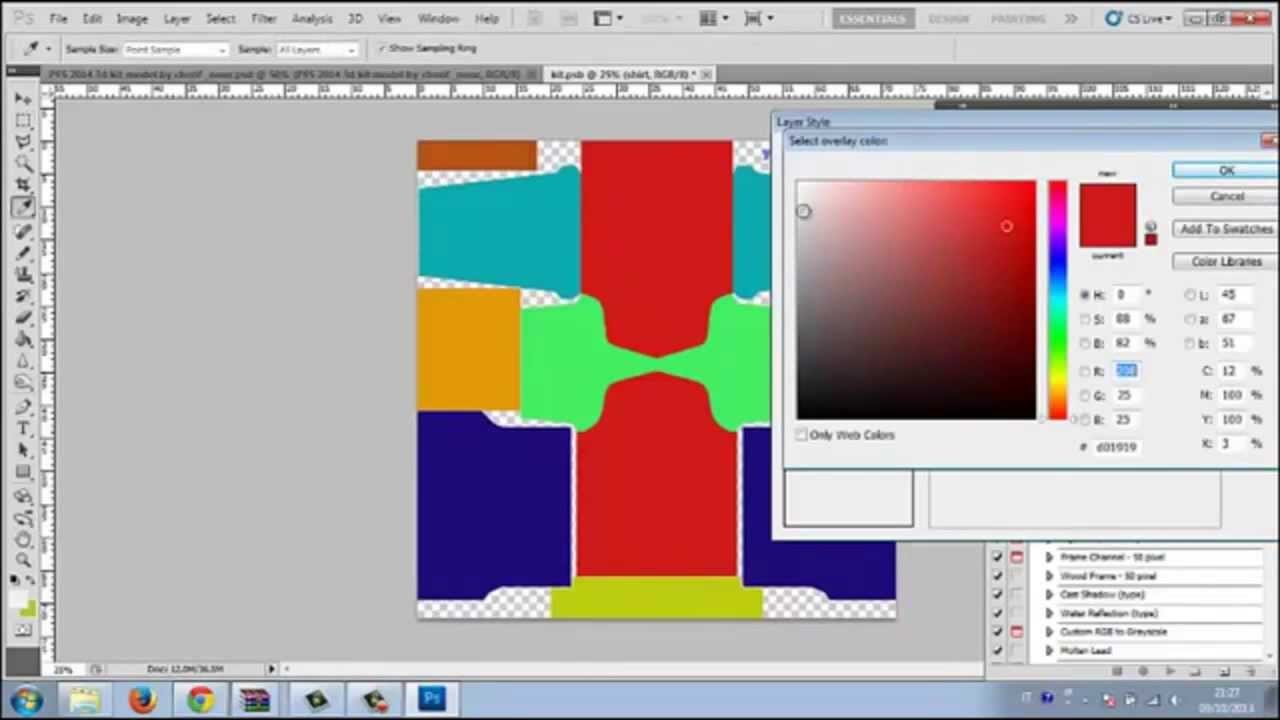Open the File menu
This screenshot has height=720, width=1280.
59,19
